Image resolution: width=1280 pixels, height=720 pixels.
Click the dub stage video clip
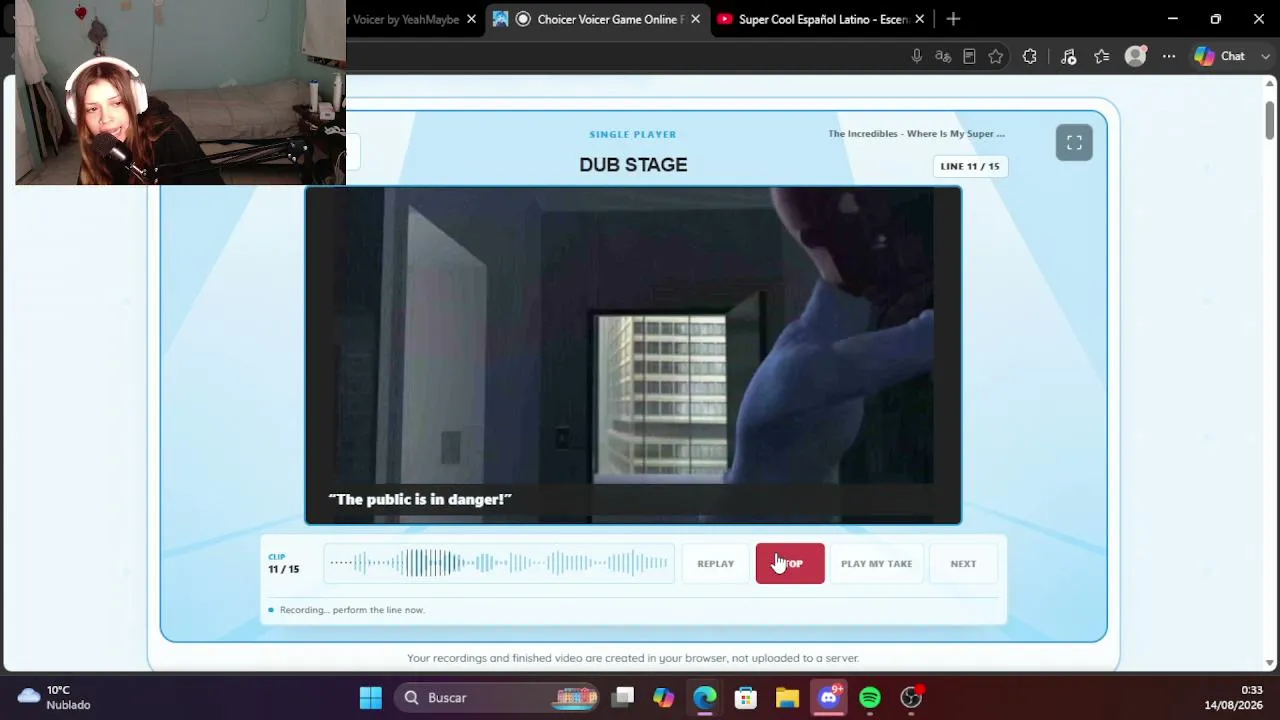[x=633, y=355]
